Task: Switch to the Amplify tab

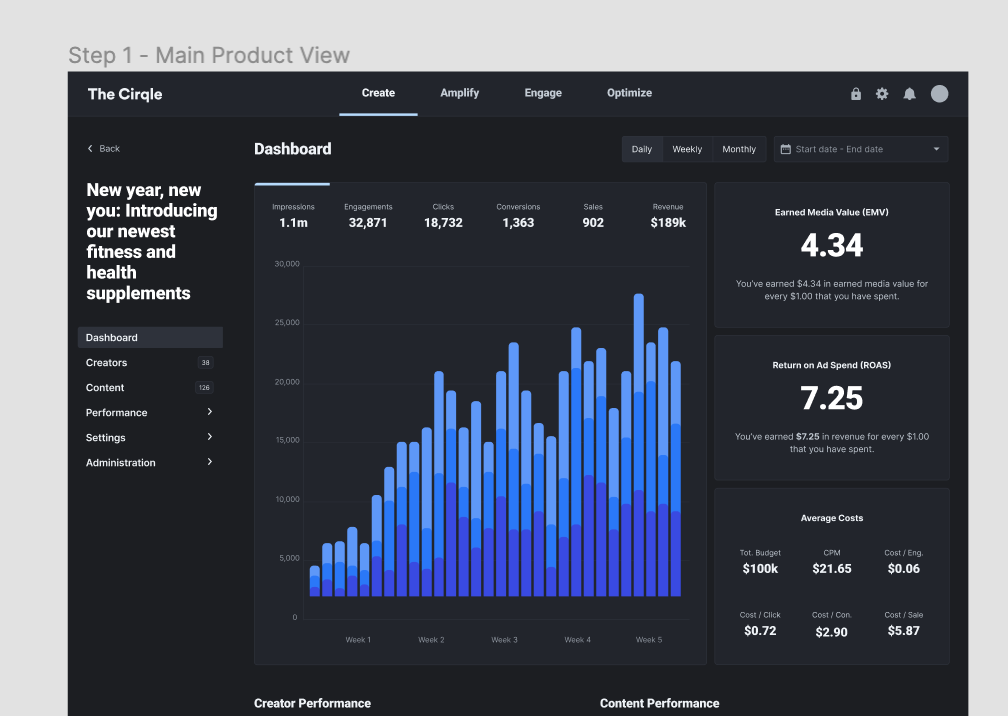Action: point(459,93)
